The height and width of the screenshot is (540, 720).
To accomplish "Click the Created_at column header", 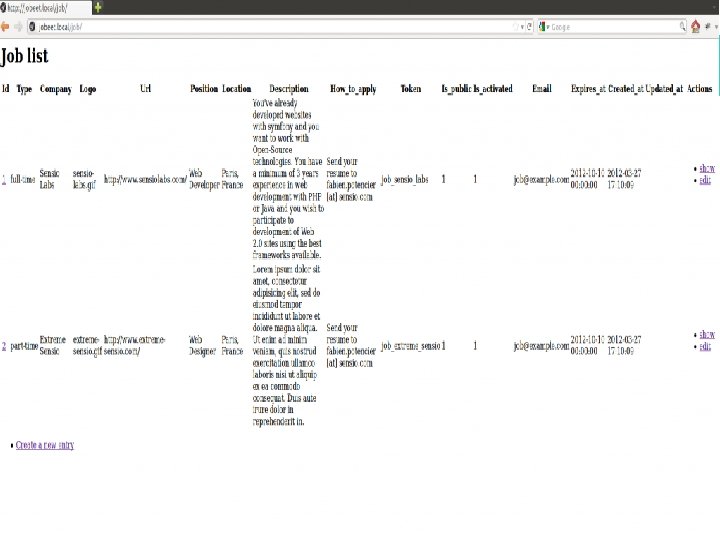I will point(626,89).
